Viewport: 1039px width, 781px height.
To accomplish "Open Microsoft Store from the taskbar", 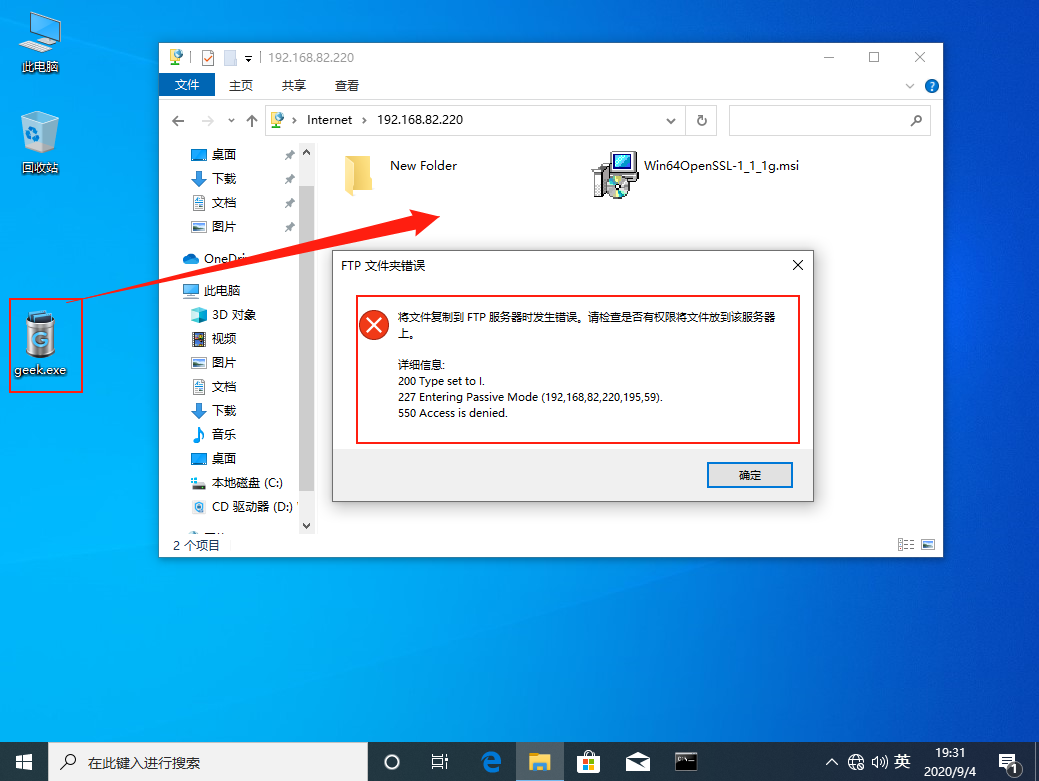I will click(x=588, y=762).
